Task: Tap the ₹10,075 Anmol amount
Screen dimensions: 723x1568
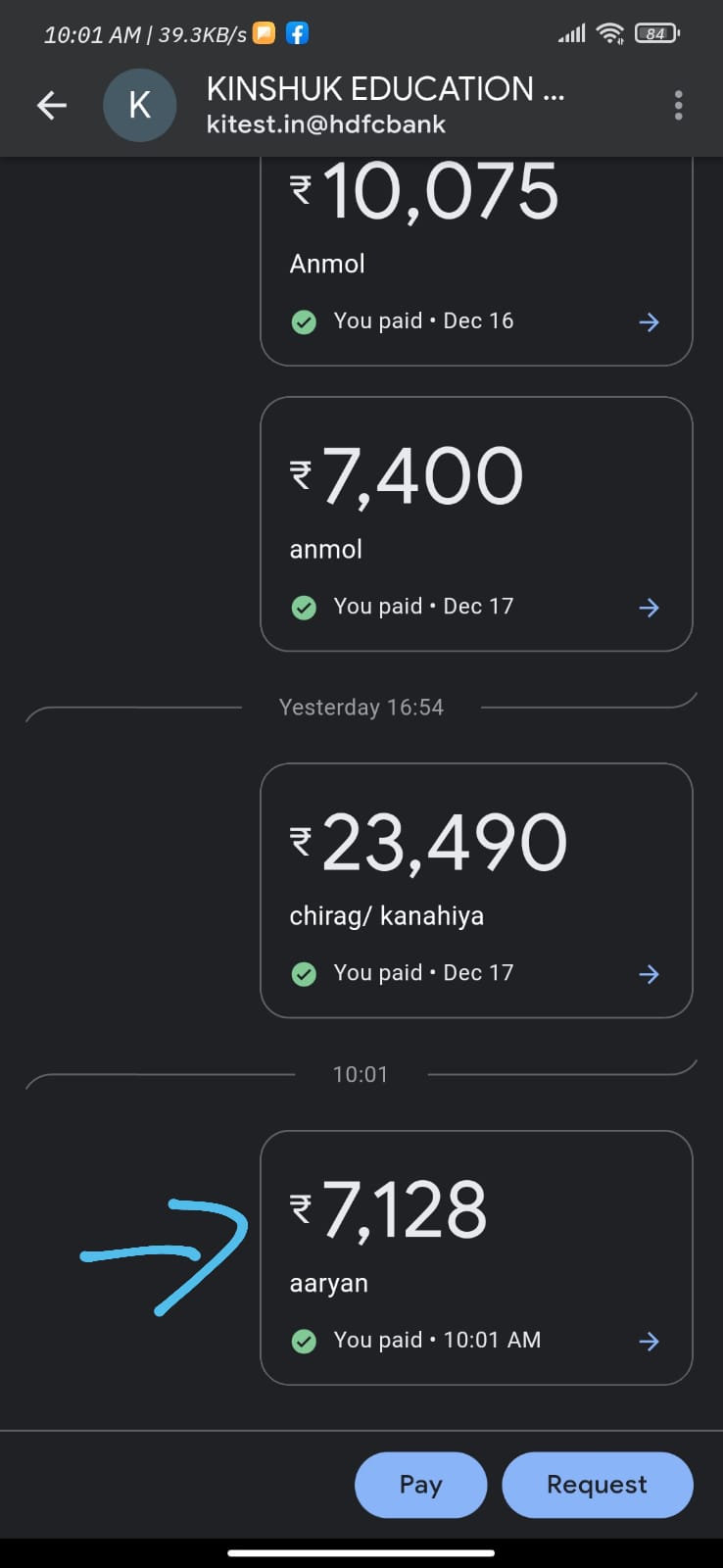Action: (440, 191)
